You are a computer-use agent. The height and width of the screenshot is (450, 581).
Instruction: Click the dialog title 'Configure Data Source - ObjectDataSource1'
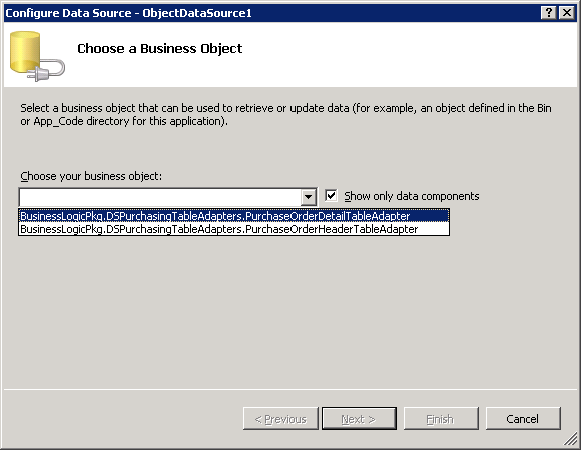(x=128, y=13)
